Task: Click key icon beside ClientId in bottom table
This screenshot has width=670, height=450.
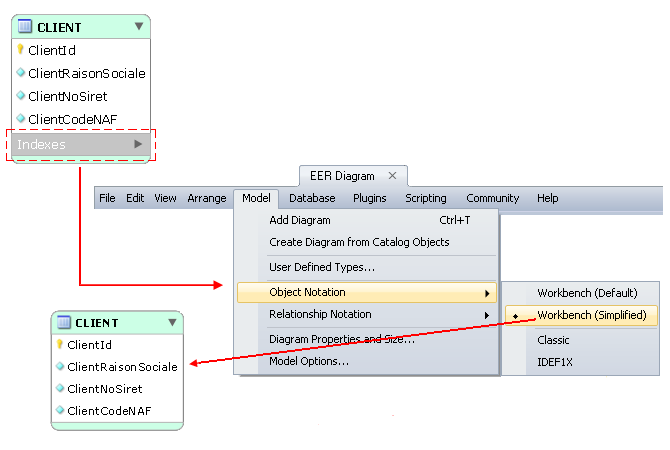Action: click(60, 344)
